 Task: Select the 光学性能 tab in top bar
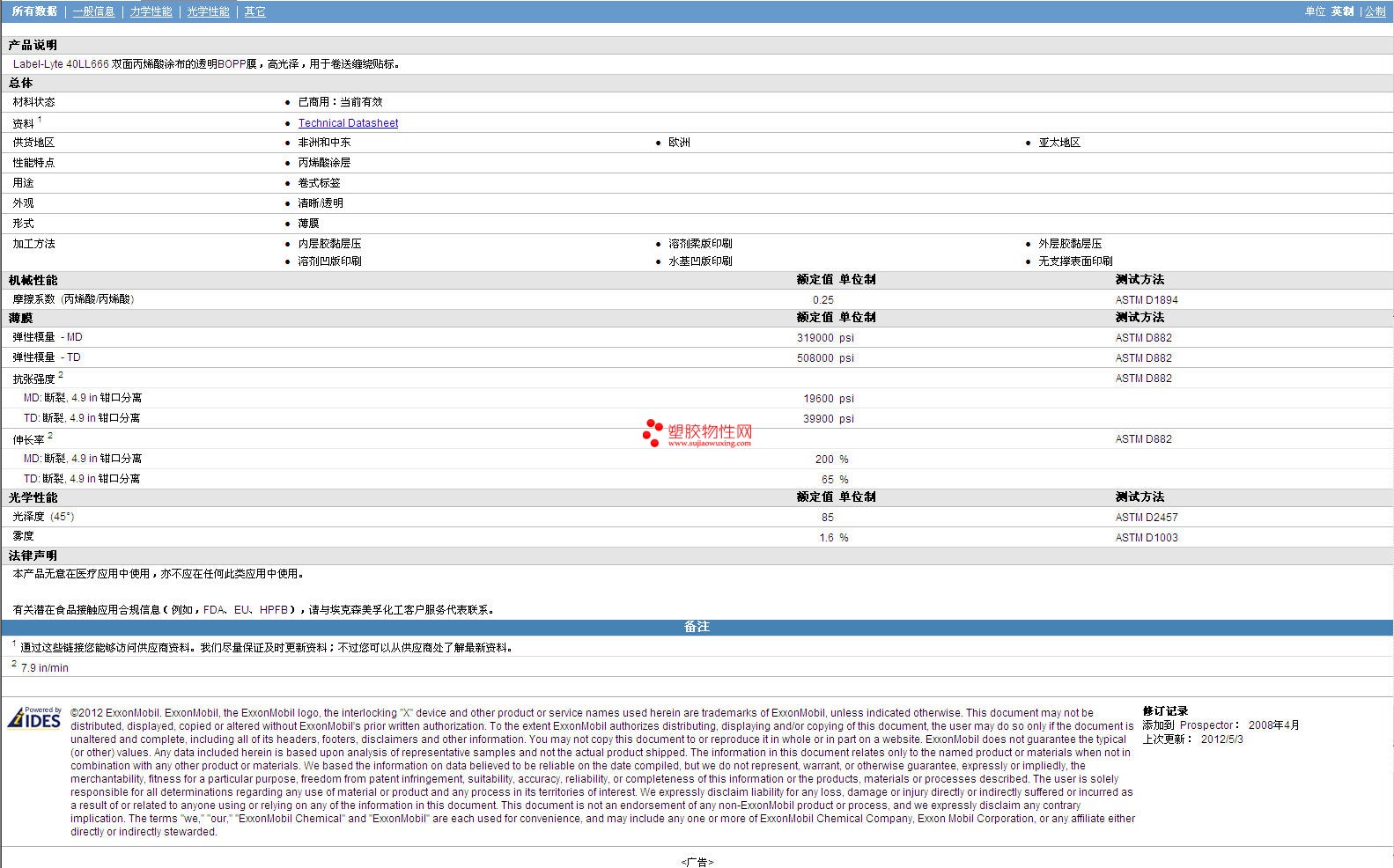pos(208,11)
